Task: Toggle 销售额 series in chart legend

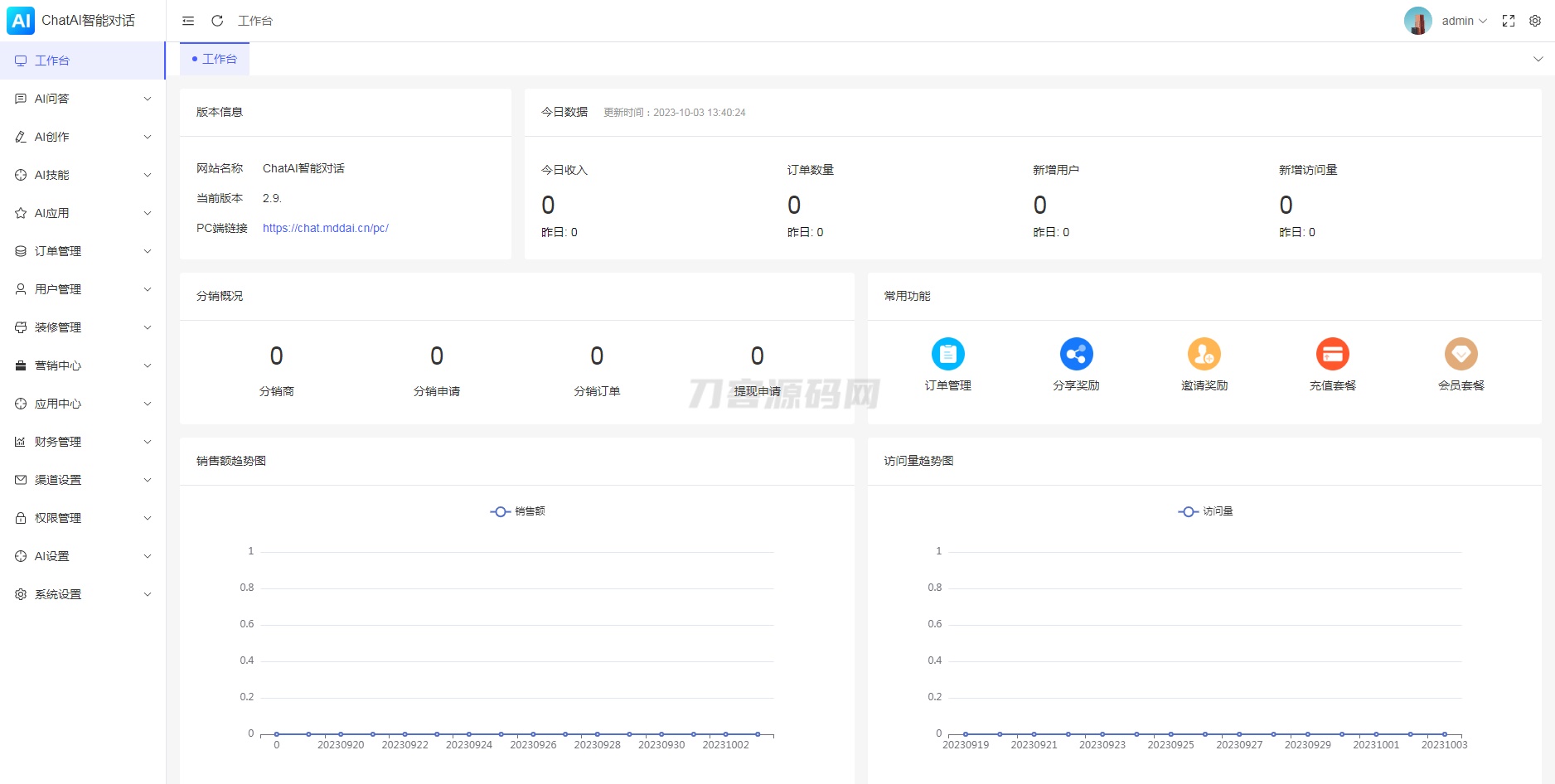Action: [518, 511]
